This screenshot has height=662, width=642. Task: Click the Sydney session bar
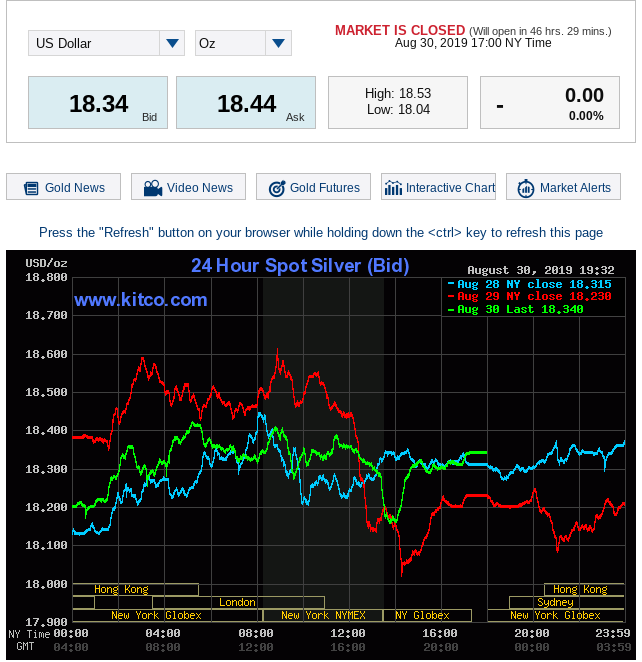566,602
